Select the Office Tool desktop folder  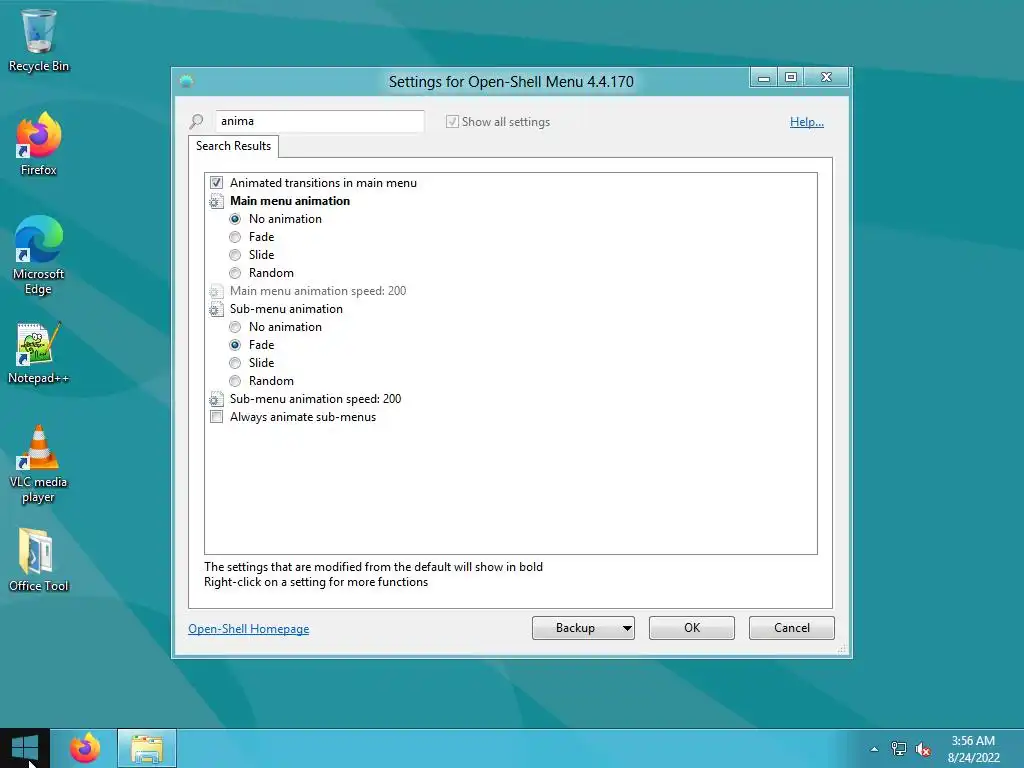[x=39, y=560]
